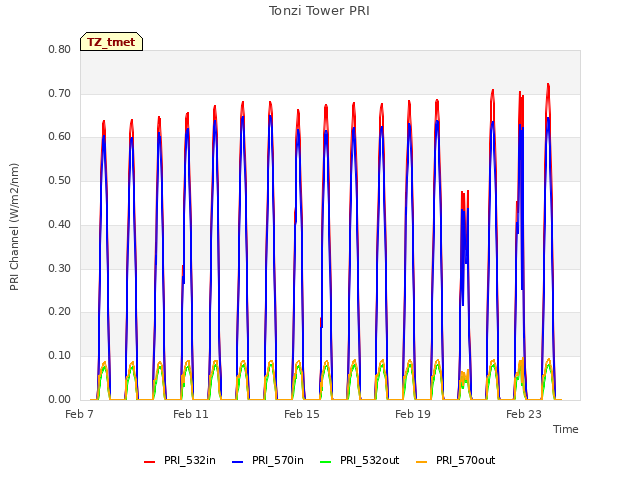Click the Feb 11 x-axis tick label
The width and height of the screenshot is (640, 480).
pyautogui.click(x=191, y=414)
